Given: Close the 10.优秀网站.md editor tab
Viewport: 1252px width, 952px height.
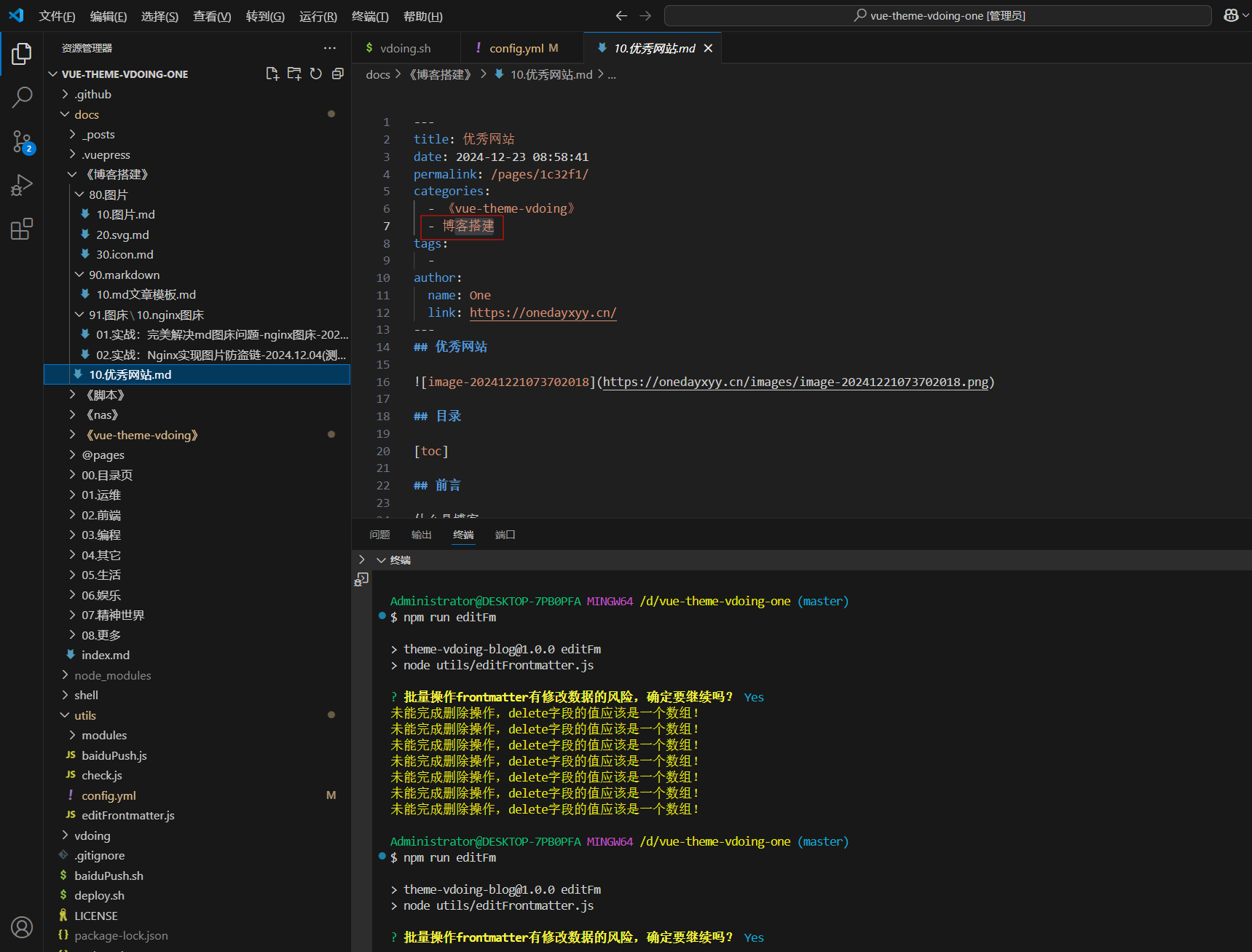Looking at the screenshot, I should click(x=708, y=48).
